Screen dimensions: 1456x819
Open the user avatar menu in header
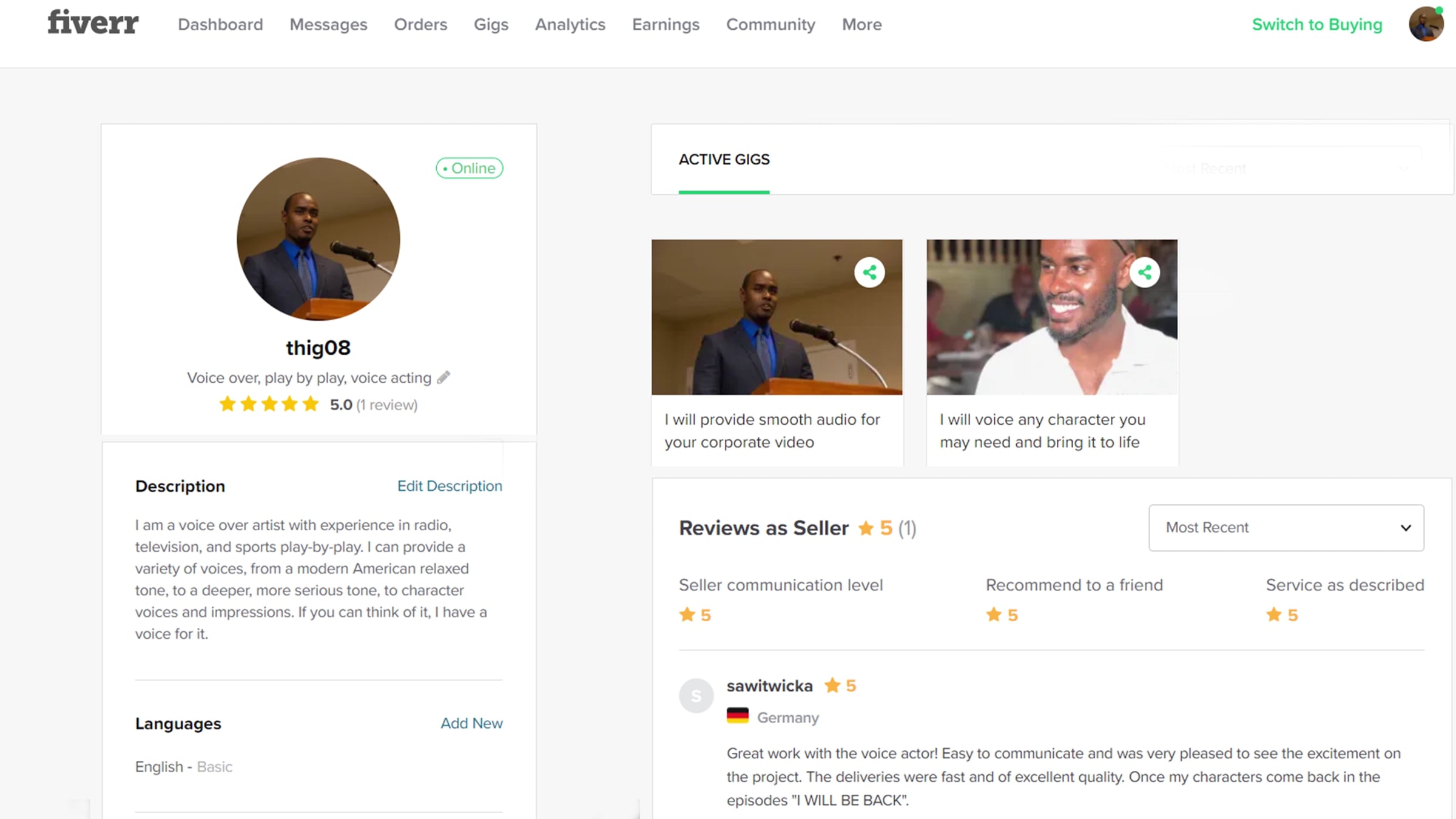coord(1426,24)
